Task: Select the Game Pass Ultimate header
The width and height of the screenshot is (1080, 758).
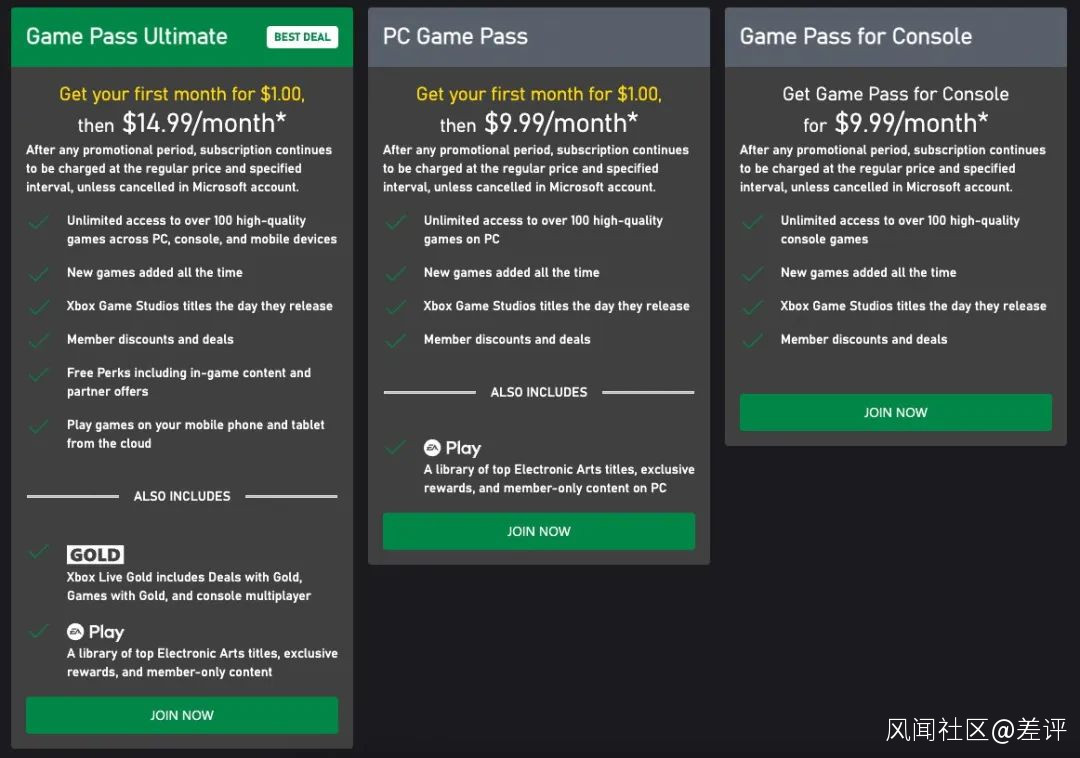Action: pyautogui.click(x=127, y=37)
